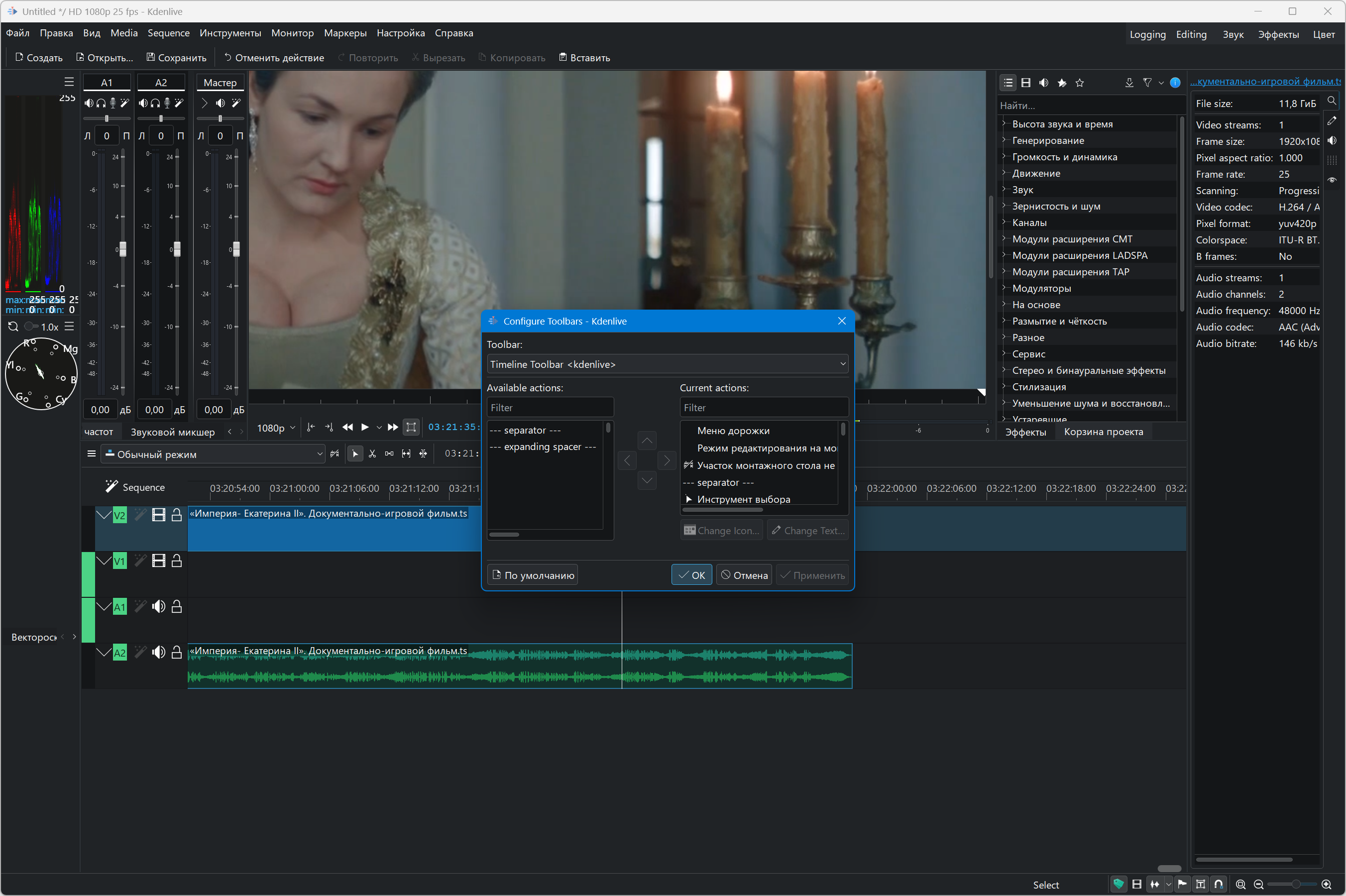Viewport: 1346px width, 896px height.
Task: Click the По умолчанию defaults button
Action: click(533, 575)
